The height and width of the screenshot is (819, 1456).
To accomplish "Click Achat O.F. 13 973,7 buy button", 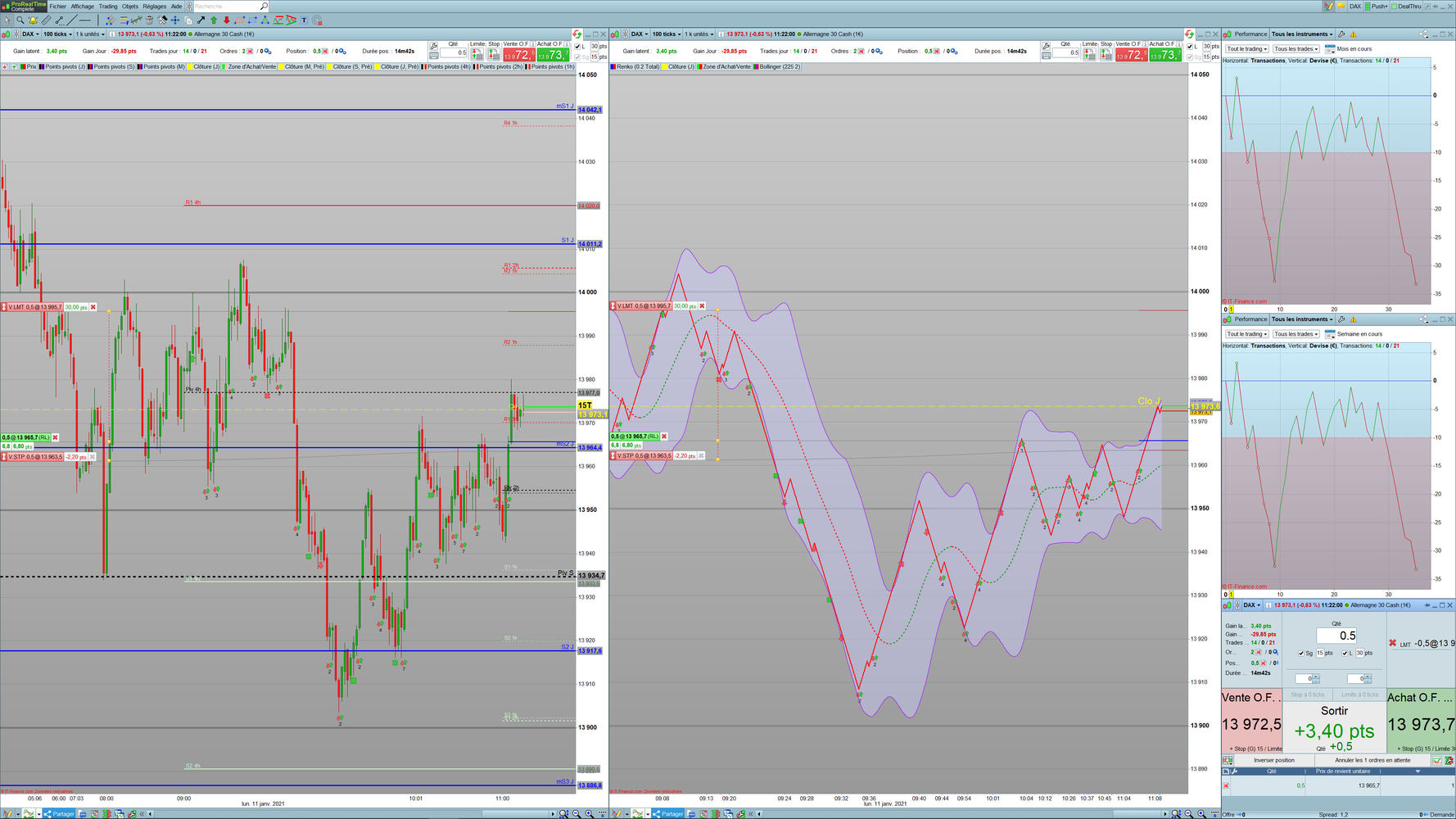I will coord(1421,722).
